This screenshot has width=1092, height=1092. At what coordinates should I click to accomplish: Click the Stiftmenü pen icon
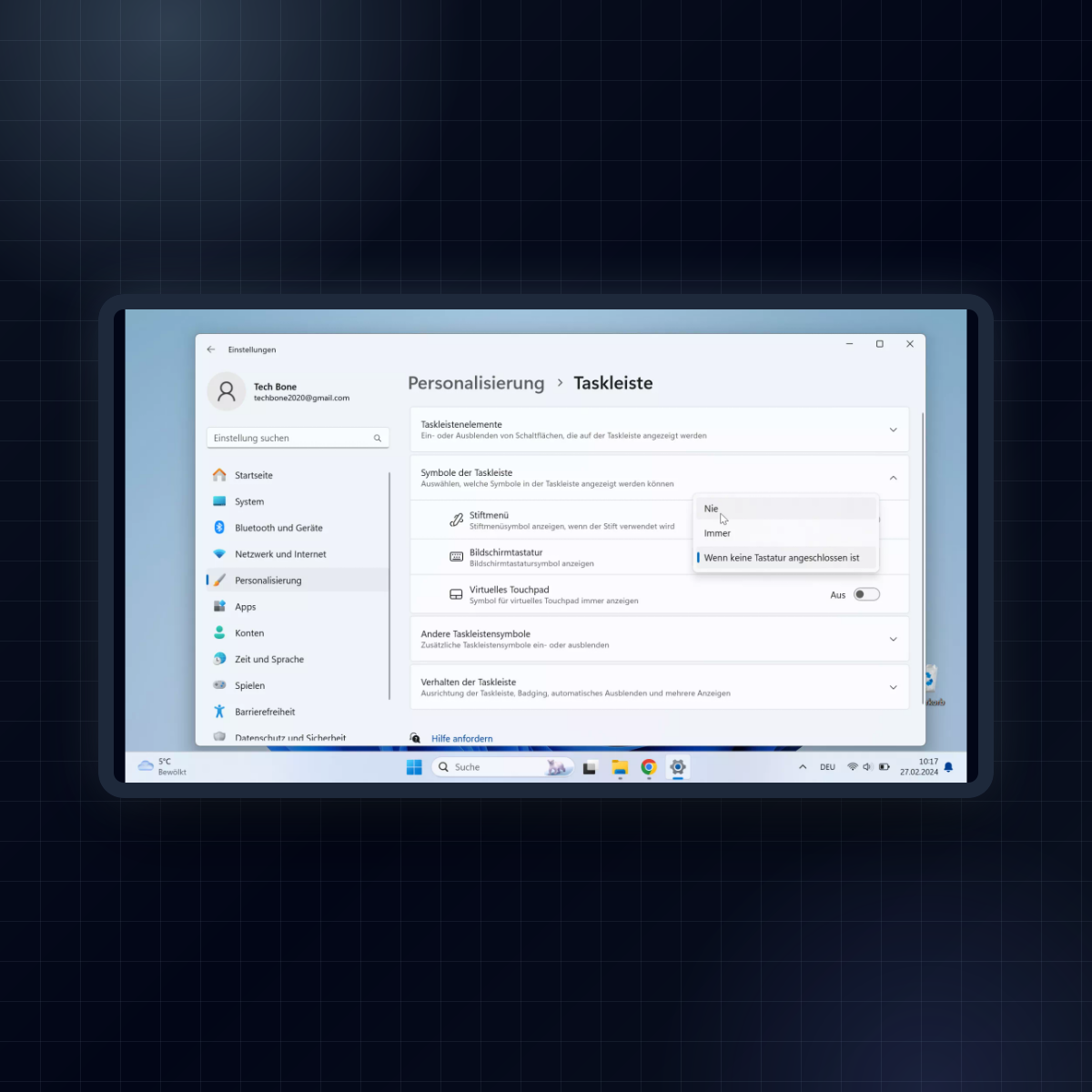point(457,521)
